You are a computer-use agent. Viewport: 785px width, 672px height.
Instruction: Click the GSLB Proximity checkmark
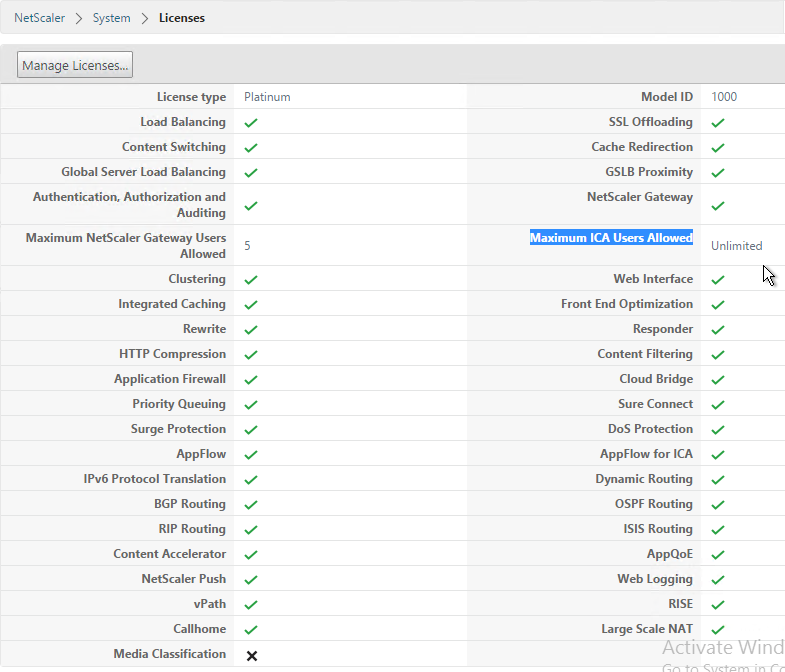click(x=718, y=172)
